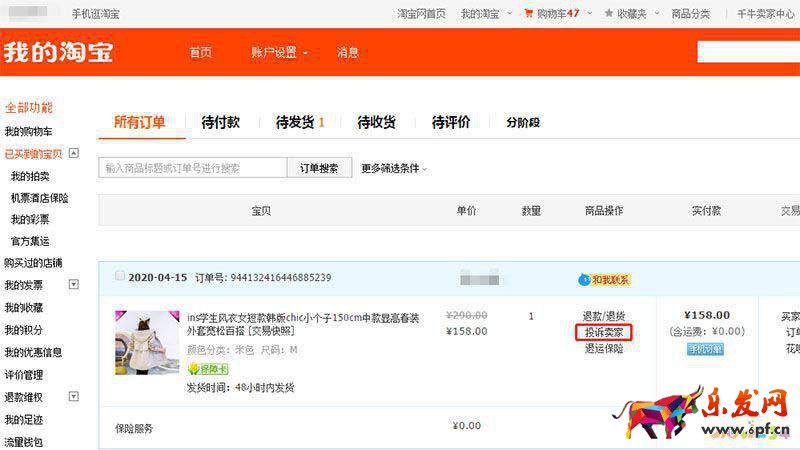Open the 账户设置 dropdown menu
Screen dimensions: 800x450
278,53
